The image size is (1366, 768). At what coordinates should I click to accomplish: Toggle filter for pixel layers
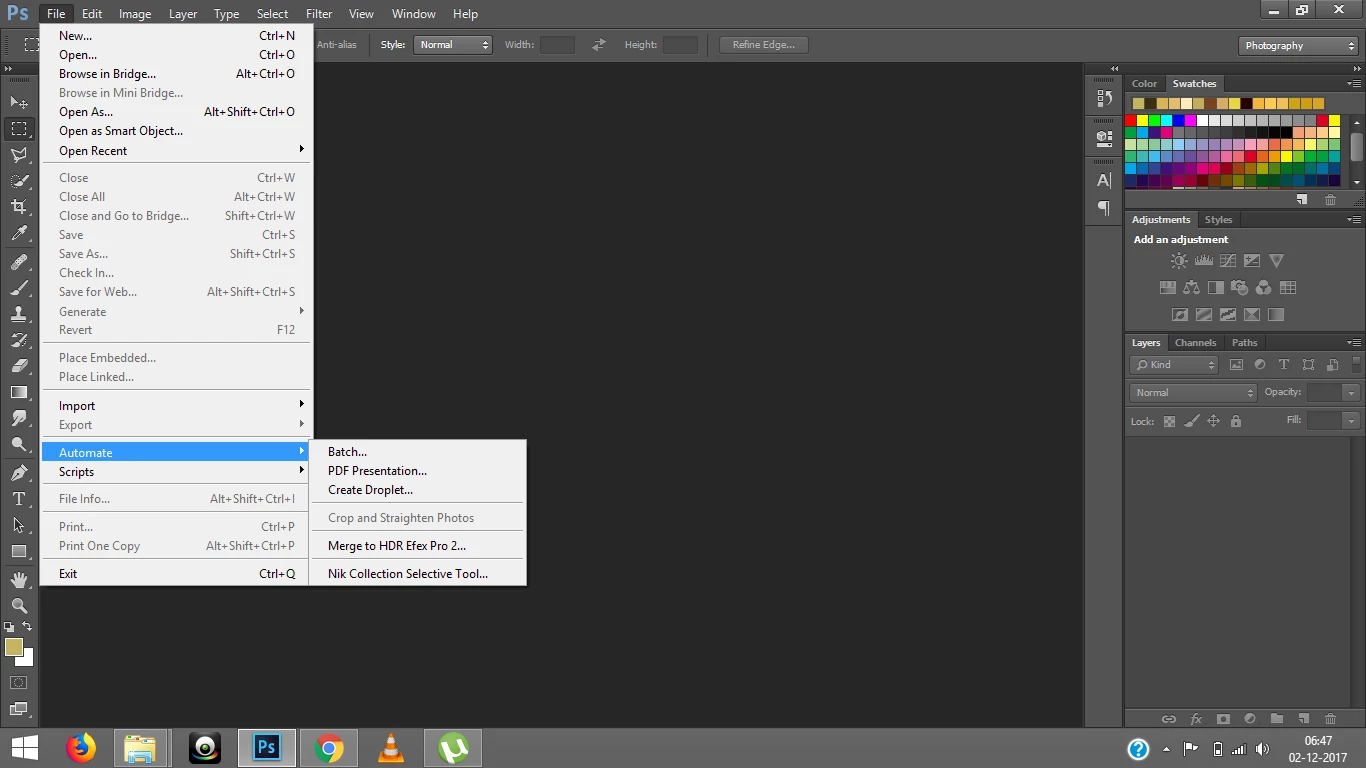point(1236,365)
